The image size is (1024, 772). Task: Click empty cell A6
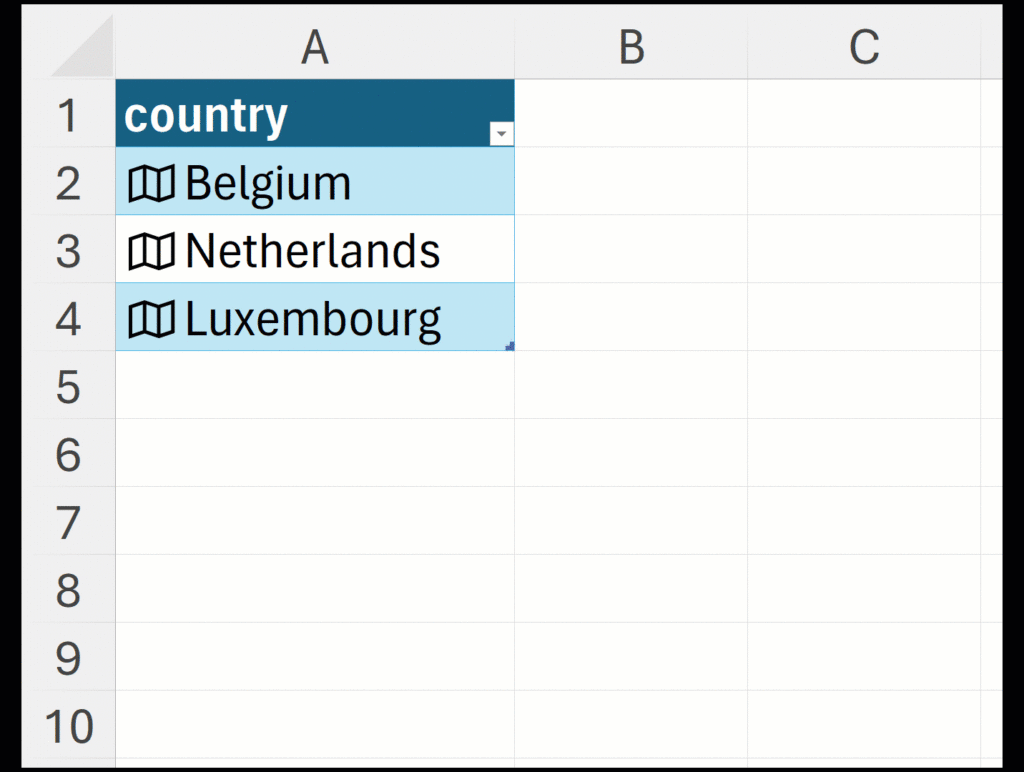click(x=315, y=455)
